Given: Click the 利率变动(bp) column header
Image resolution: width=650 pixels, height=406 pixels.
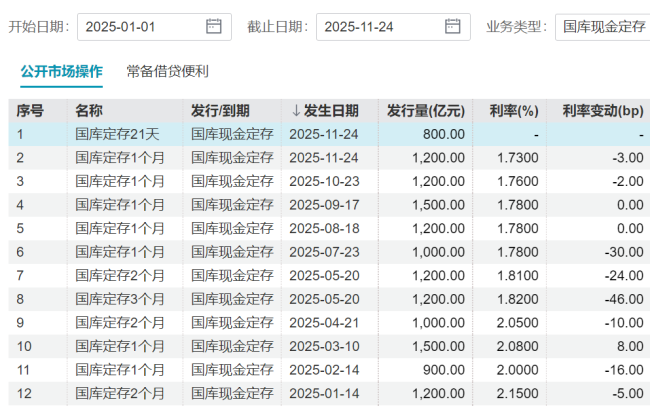Looking at the screenshot, I should pyautogui.click(x=603, y=110).
